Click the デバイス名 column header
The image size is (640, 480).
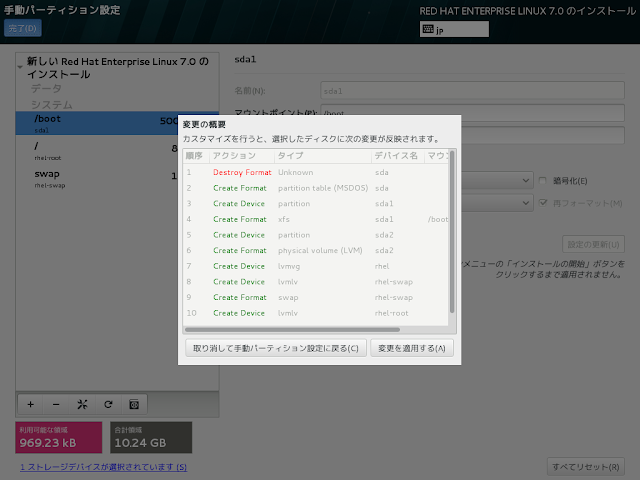point(398,156)
